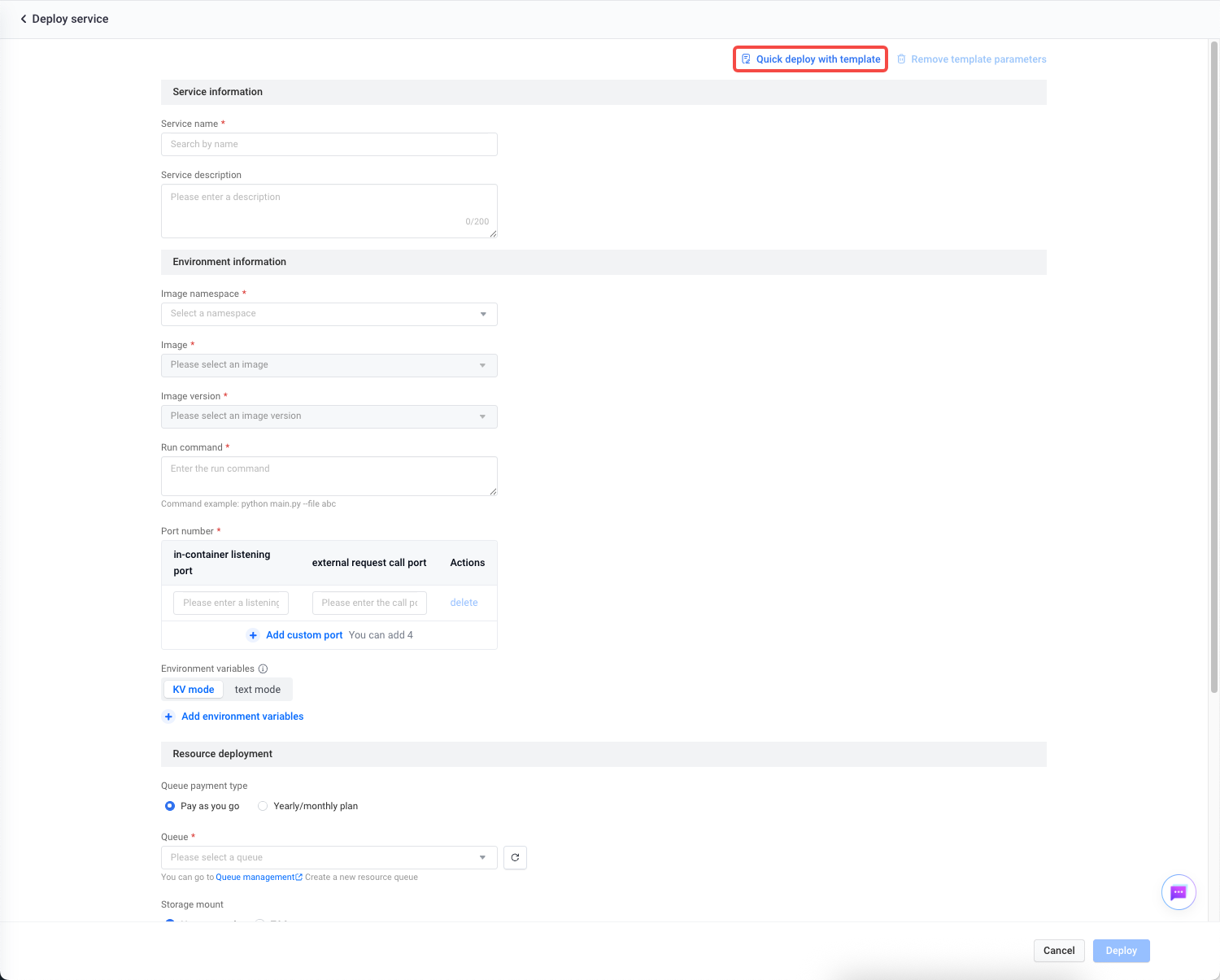The height and width of the screenshot is (980, 1220).
Task: Delete the port row
Action: tap(464, 603)
